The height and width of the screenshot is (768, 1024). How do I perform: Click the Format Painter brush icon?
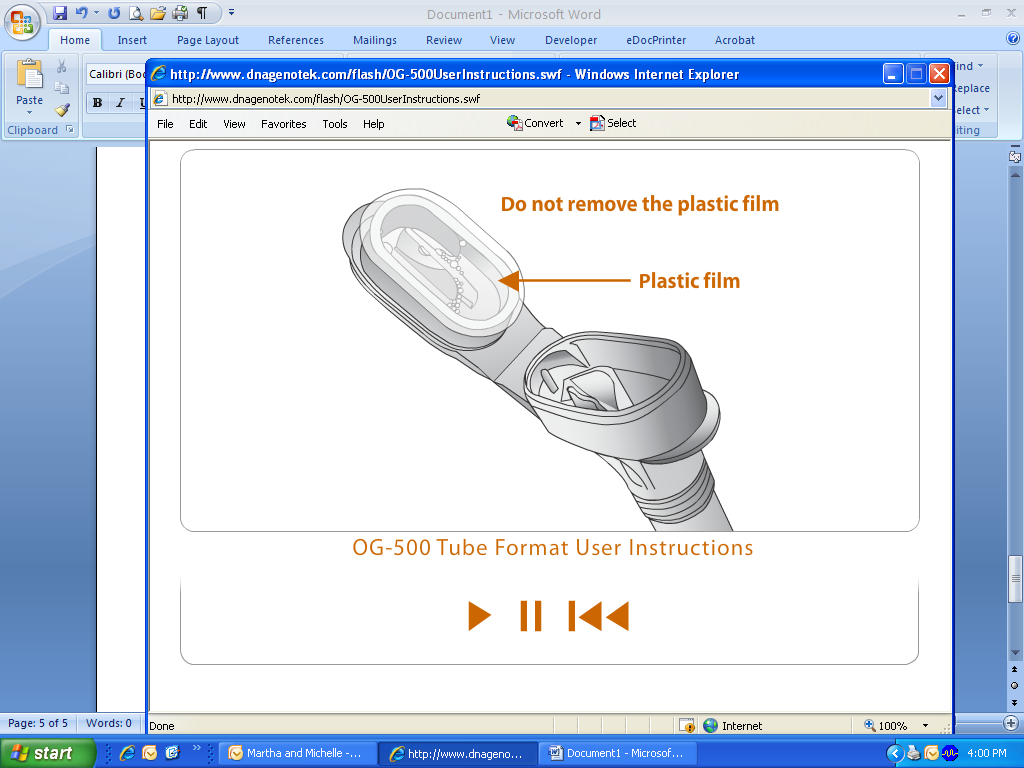pyautogui.click(x=61, y=110)
